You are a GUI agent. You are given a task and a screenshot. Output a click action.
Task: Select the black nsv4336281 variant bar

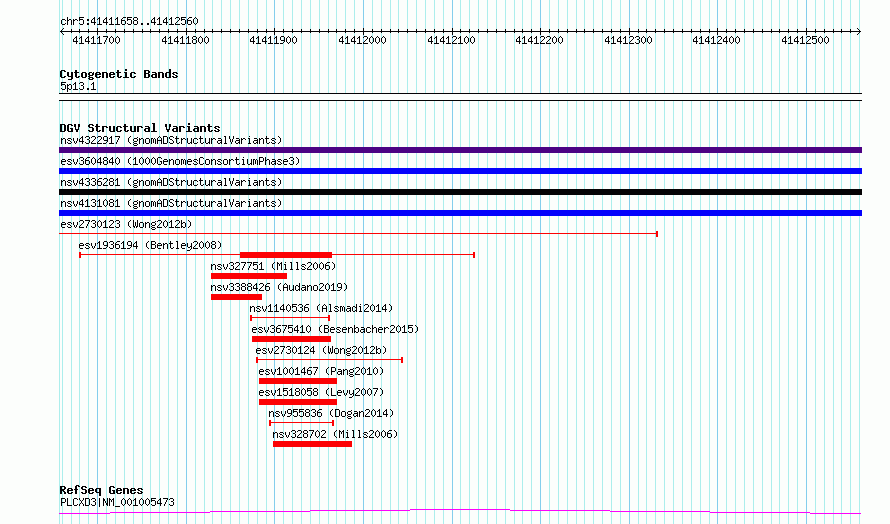click(460, 192)
